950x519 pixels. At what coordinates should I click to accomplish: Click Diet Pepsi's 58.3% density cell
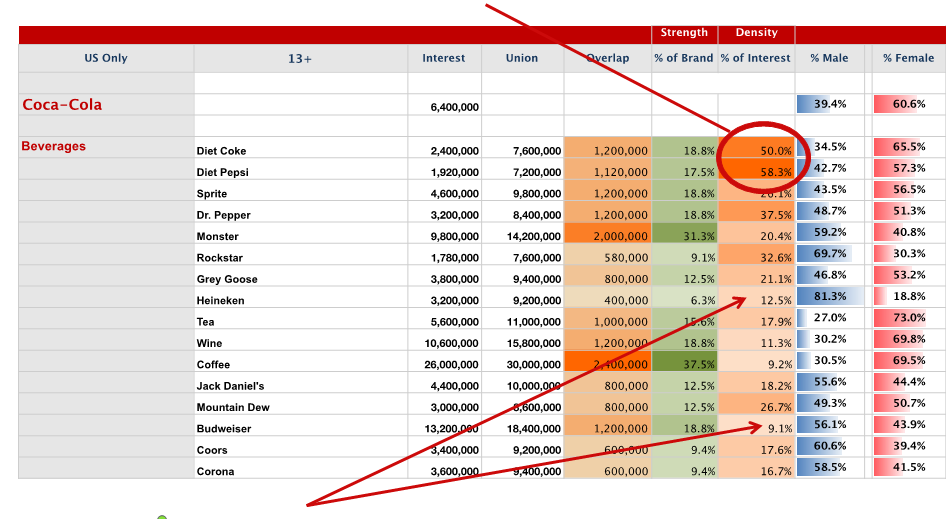click(x=756, y=169)
